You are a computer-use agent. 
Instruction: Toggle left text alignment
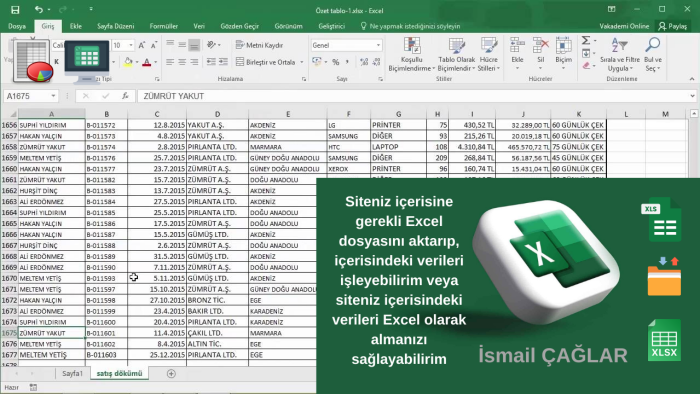point(170,62)
